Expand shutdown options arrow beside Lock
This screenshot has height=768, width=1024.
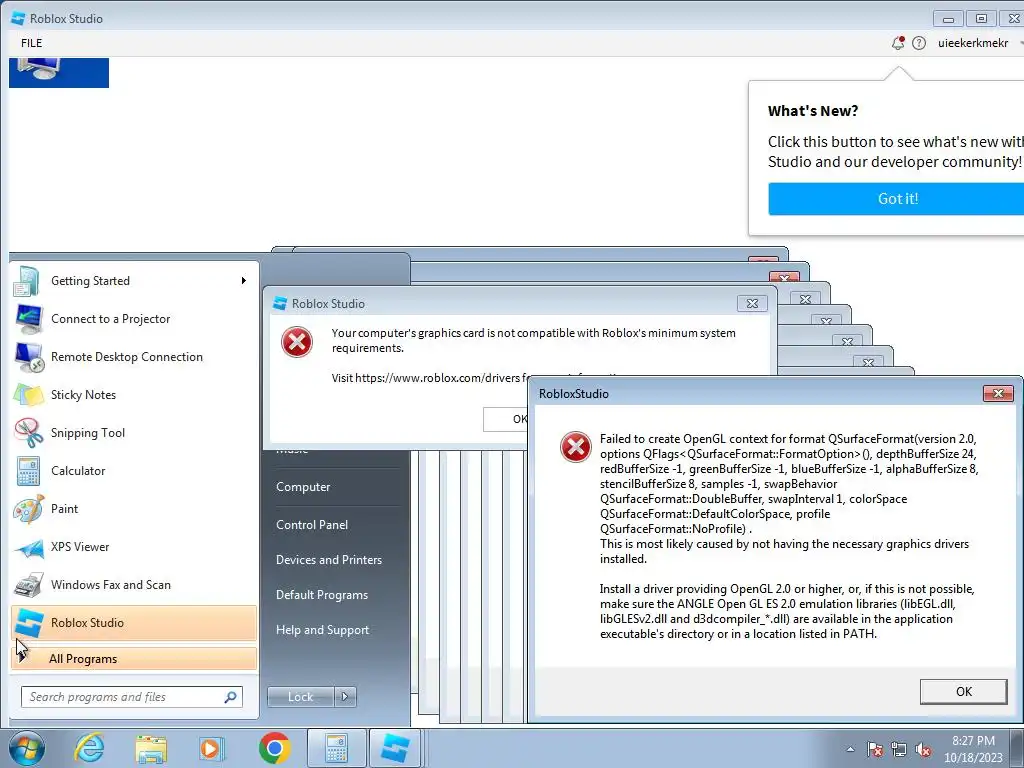coord(345,697)
